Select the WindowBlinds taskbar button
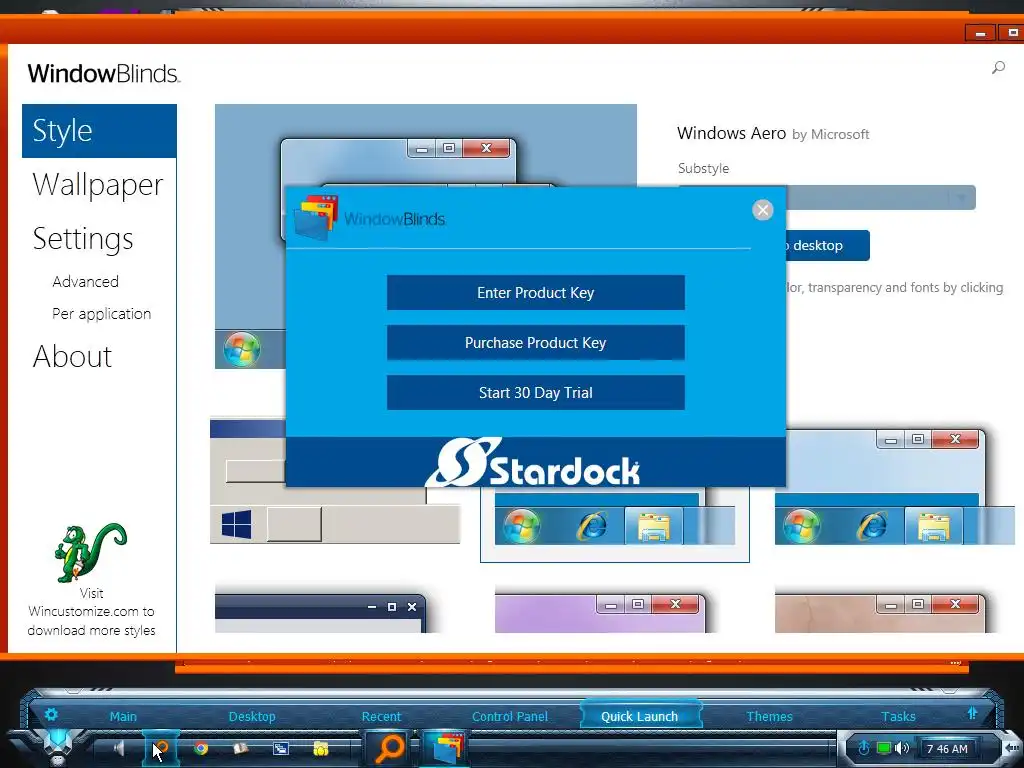The width and height of the screenshot is (1024, 768). [445, 748]
